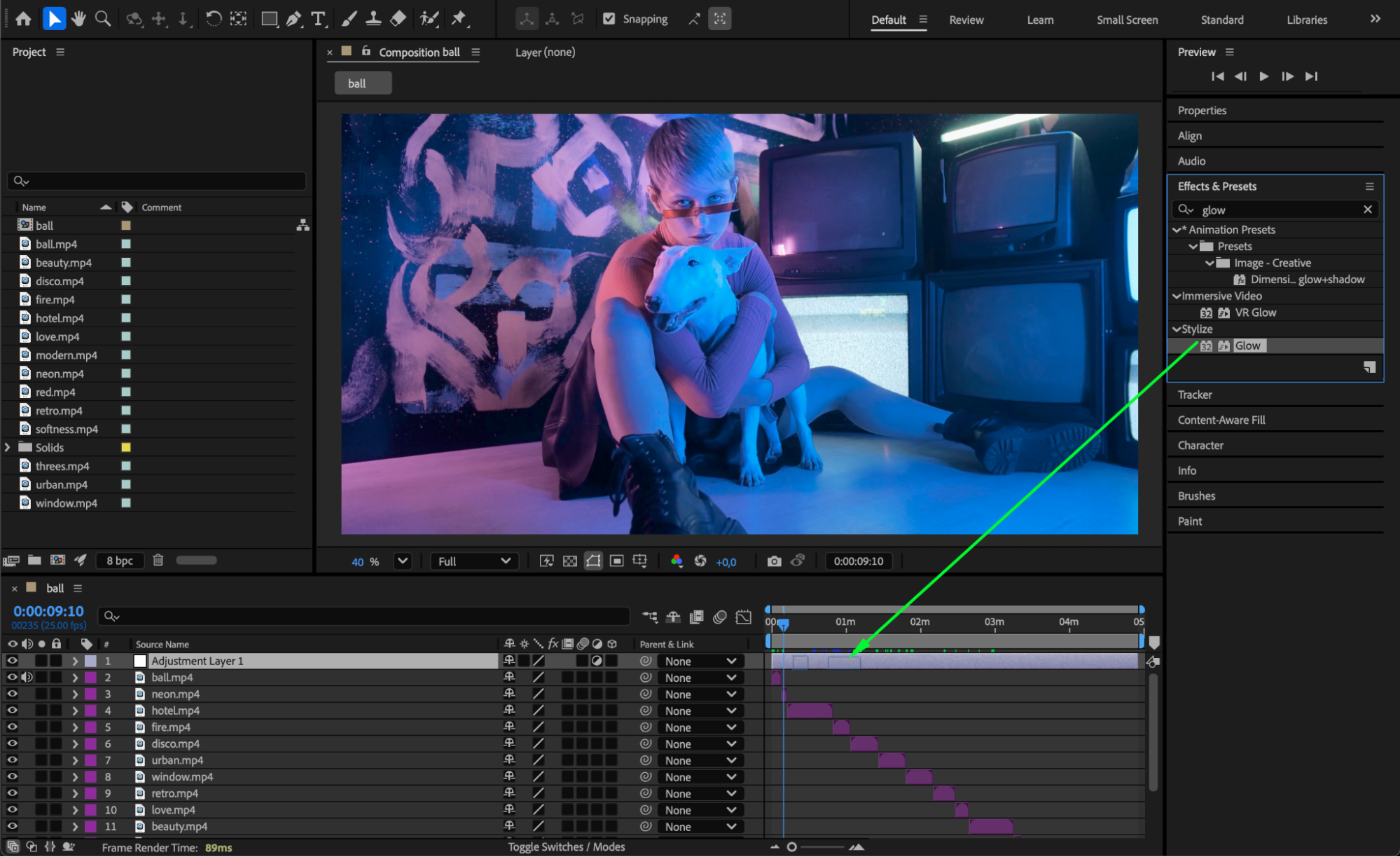1400x857 pixels.
Task: Select the Puppet Pin tool
Action: (x=459, y=19)
